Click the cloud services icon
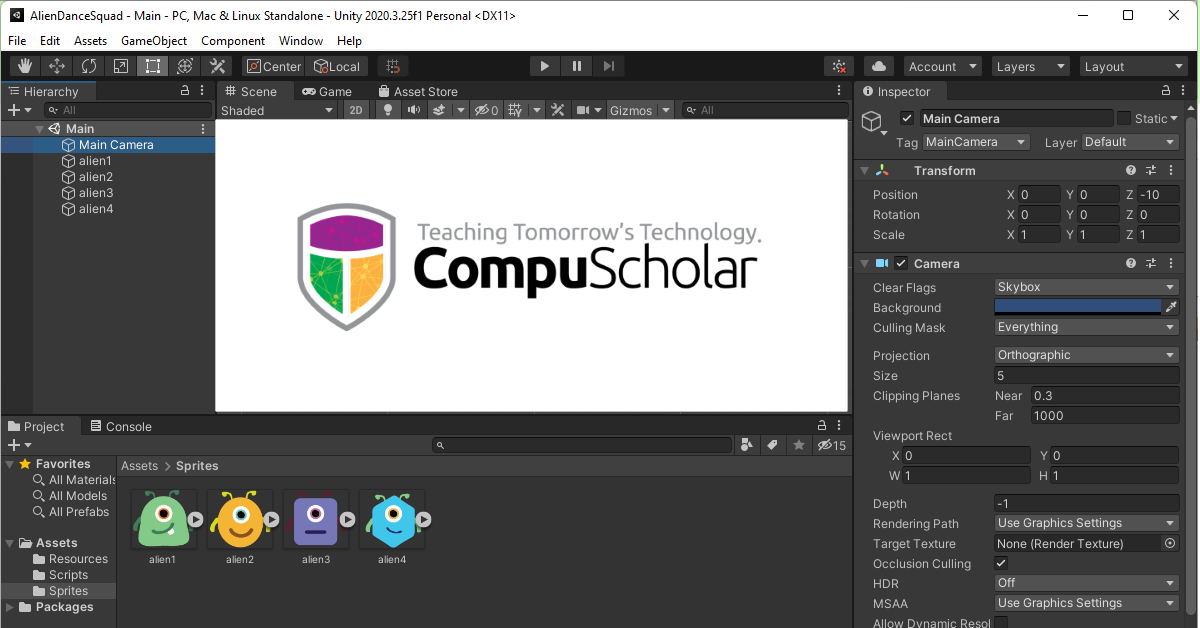Screen dimensions: 1200x628 click(879, 66)
